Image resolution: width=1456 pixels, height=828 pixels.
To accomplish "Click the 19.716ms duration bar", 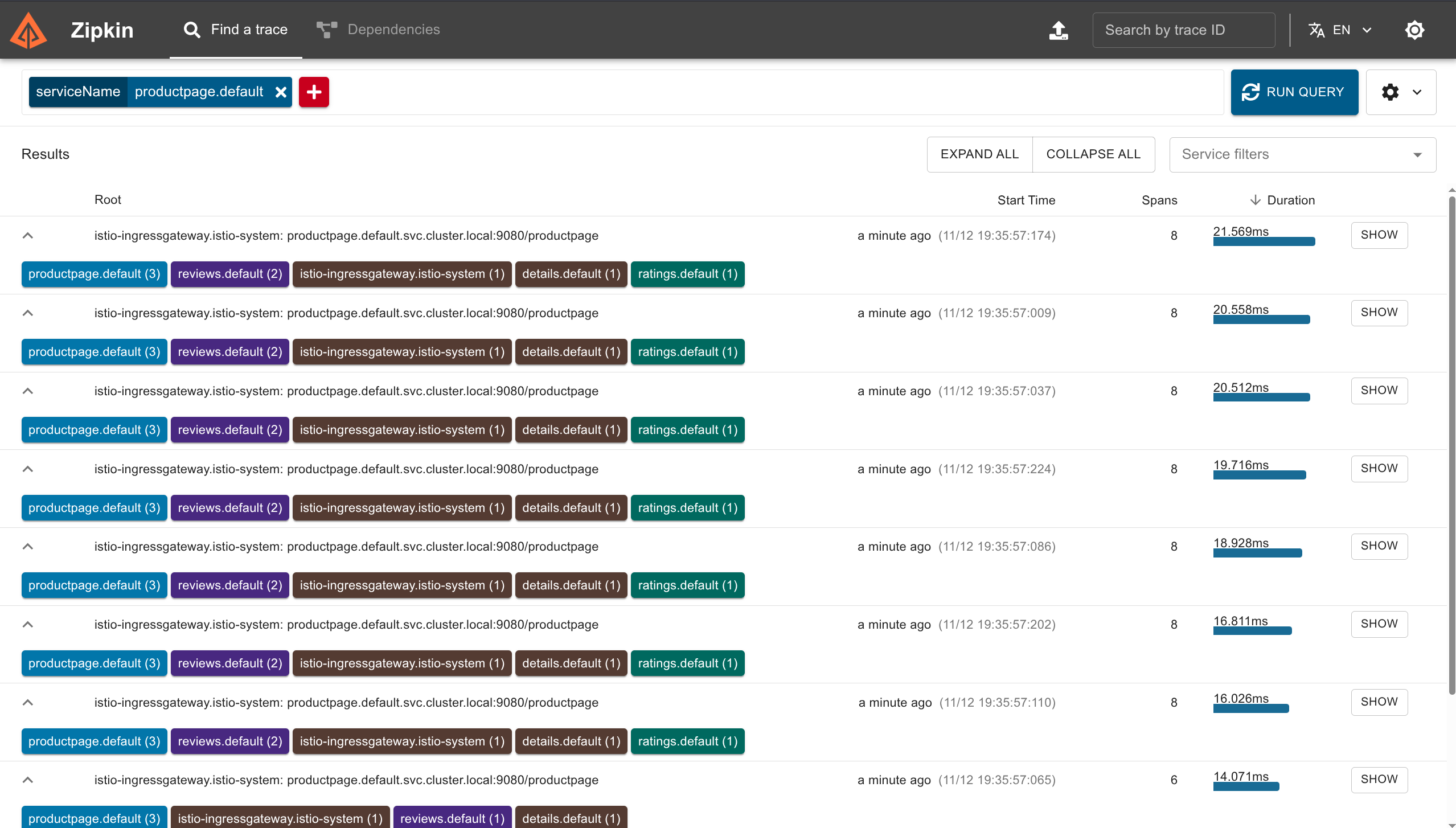I will click(x=1259, y=475).
